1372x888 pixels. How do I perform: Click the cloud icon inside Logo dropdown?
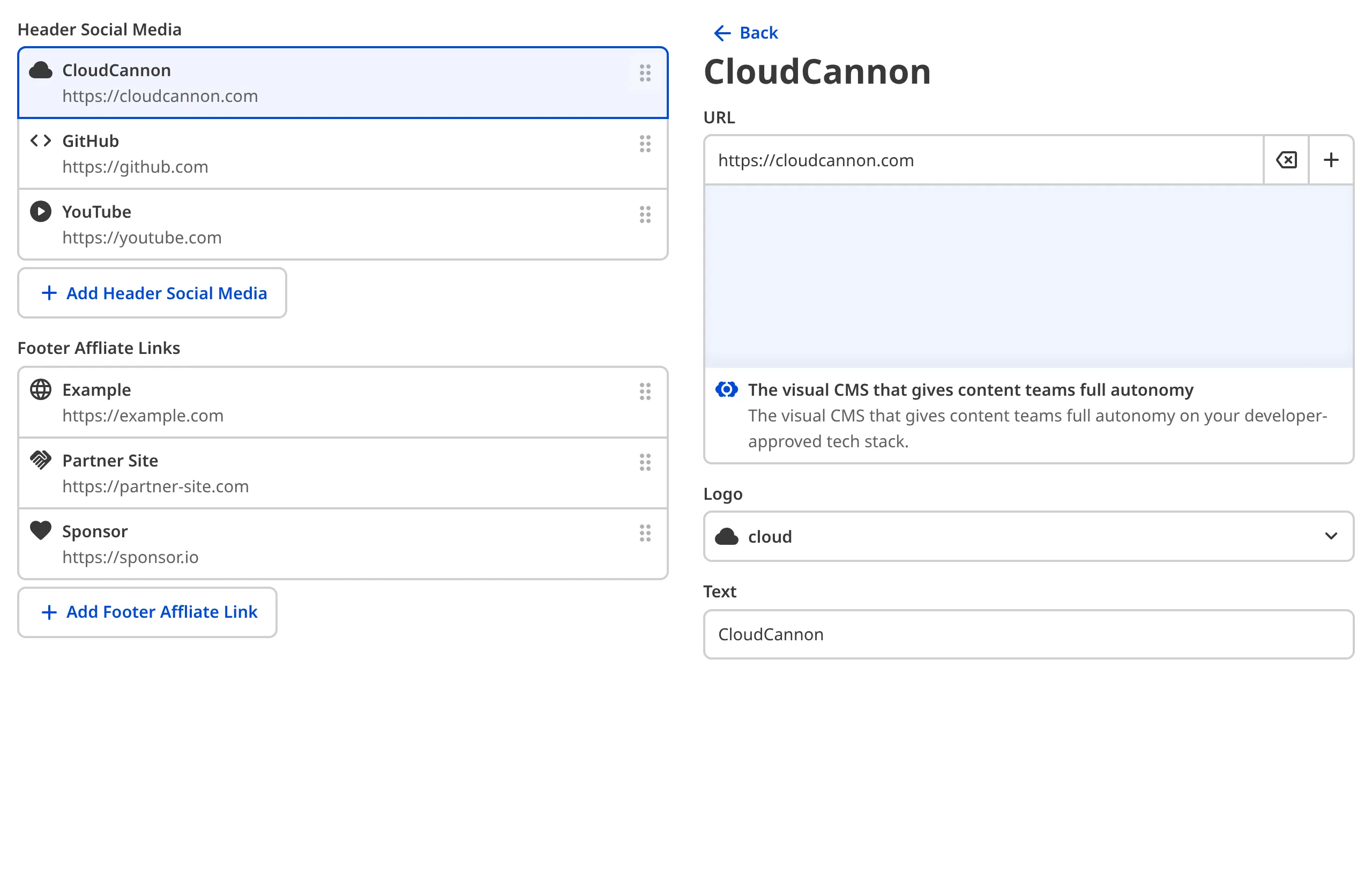[727, 537]
